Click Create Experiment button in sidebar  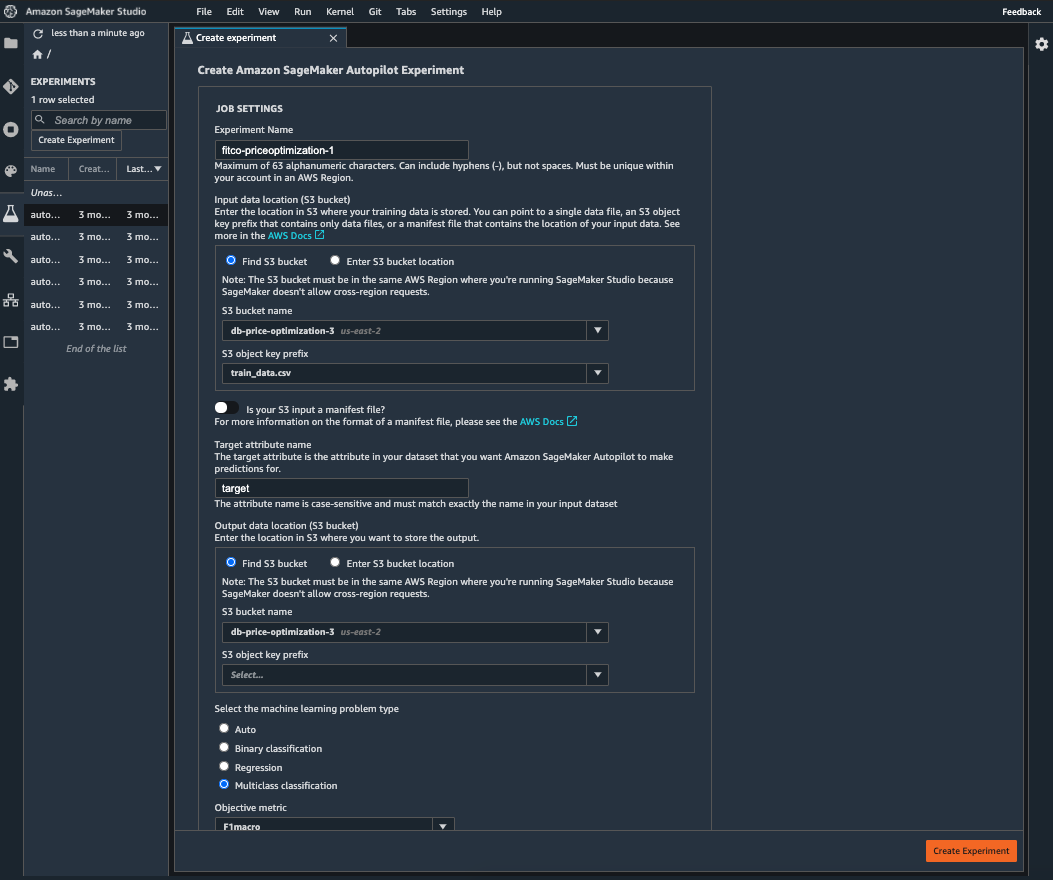76,140
